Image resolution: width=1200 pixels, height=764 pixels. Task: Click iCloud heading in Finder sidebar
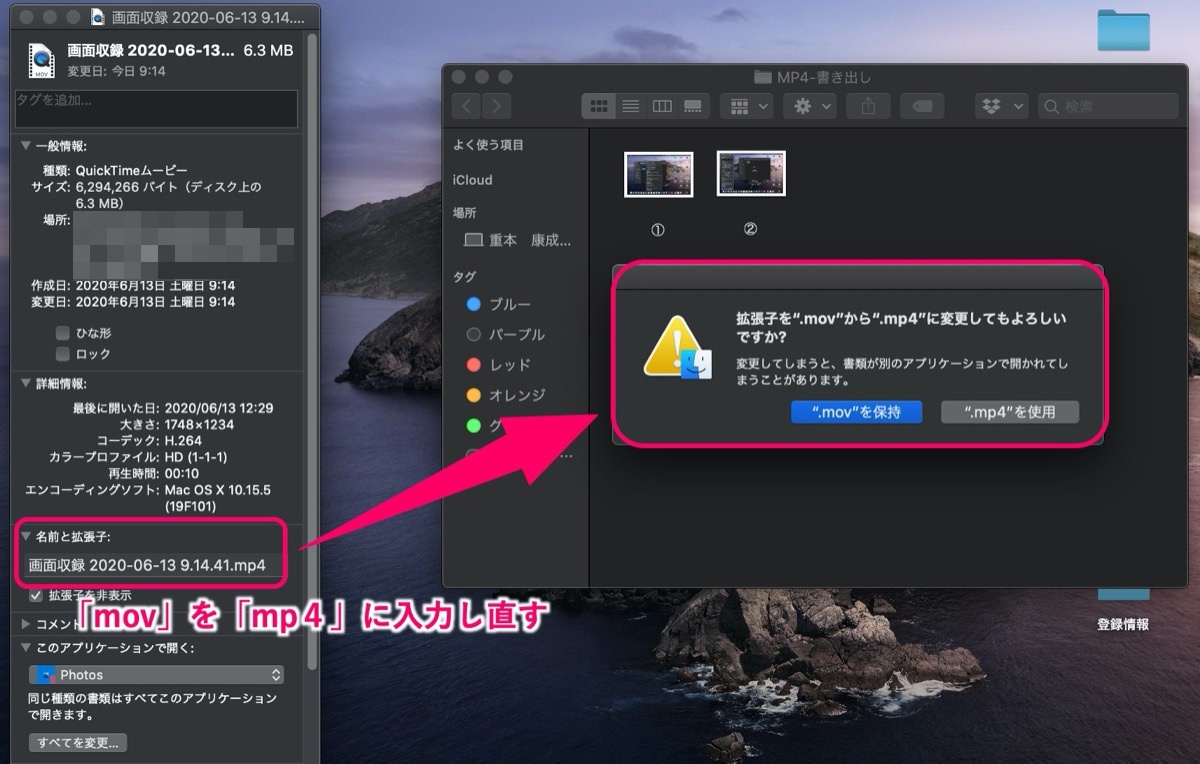[472, 180]
